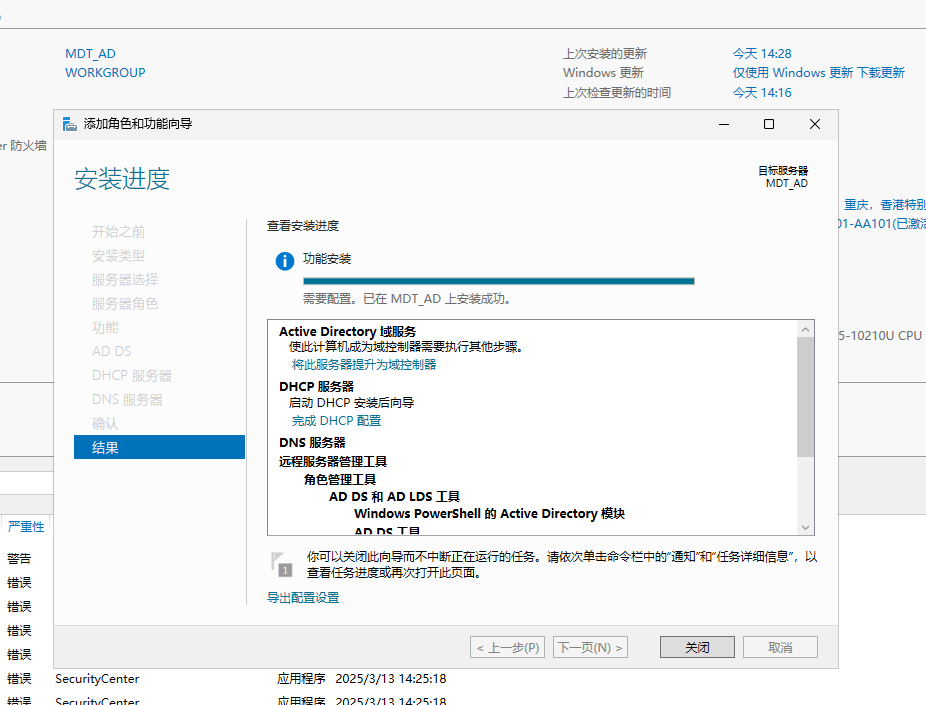Screen dimensions: 926x705
Task: Click the MDT_AD computer name link
Action: coord(90,53)
